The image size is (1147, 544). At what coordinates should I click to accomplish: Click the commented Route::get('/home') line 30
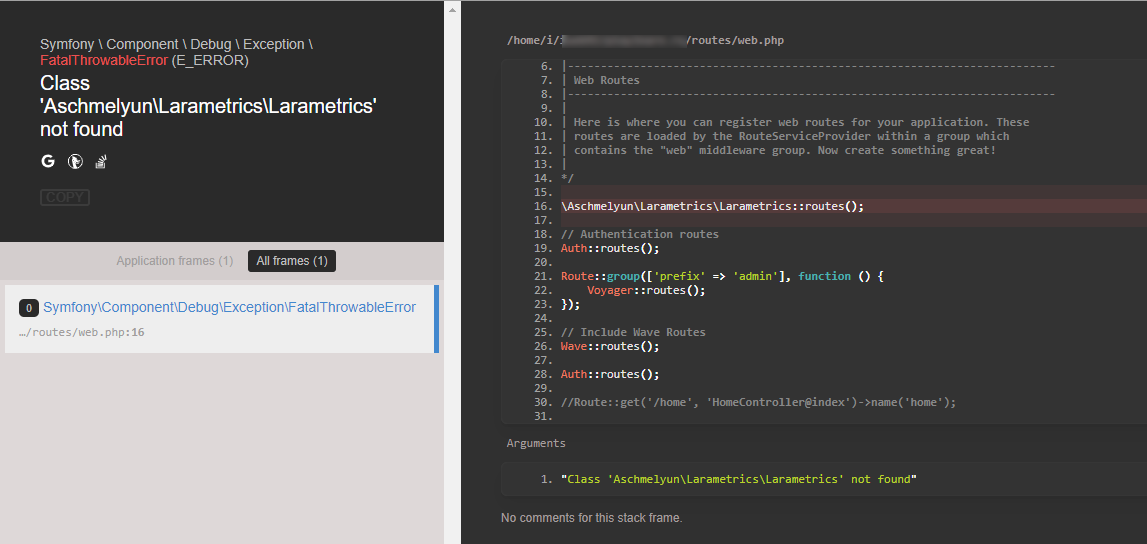click(x=759, y=402)
